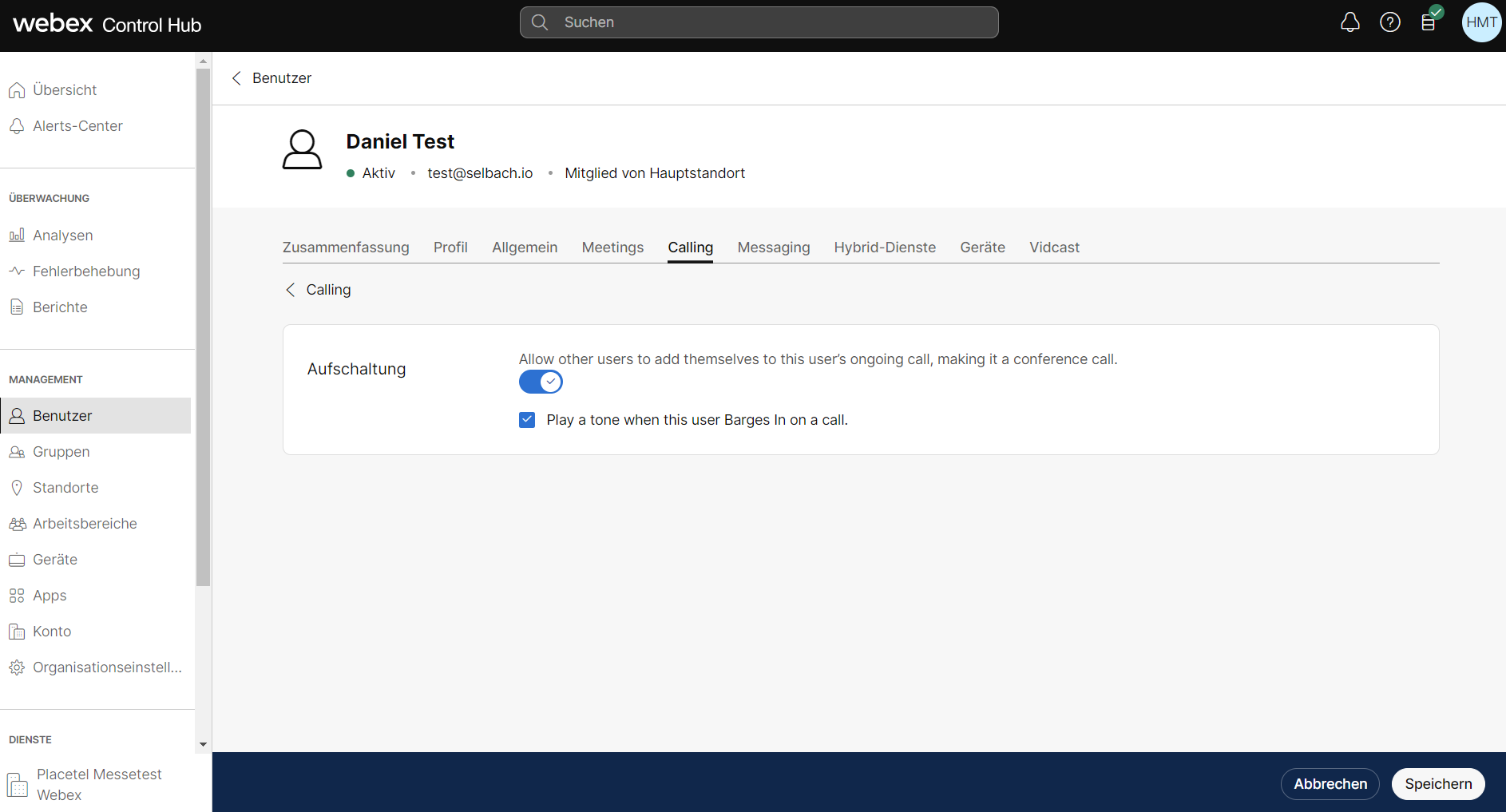Click the Apps grid icon
The width and height of the screenshot is (1506, 812).
17,596
